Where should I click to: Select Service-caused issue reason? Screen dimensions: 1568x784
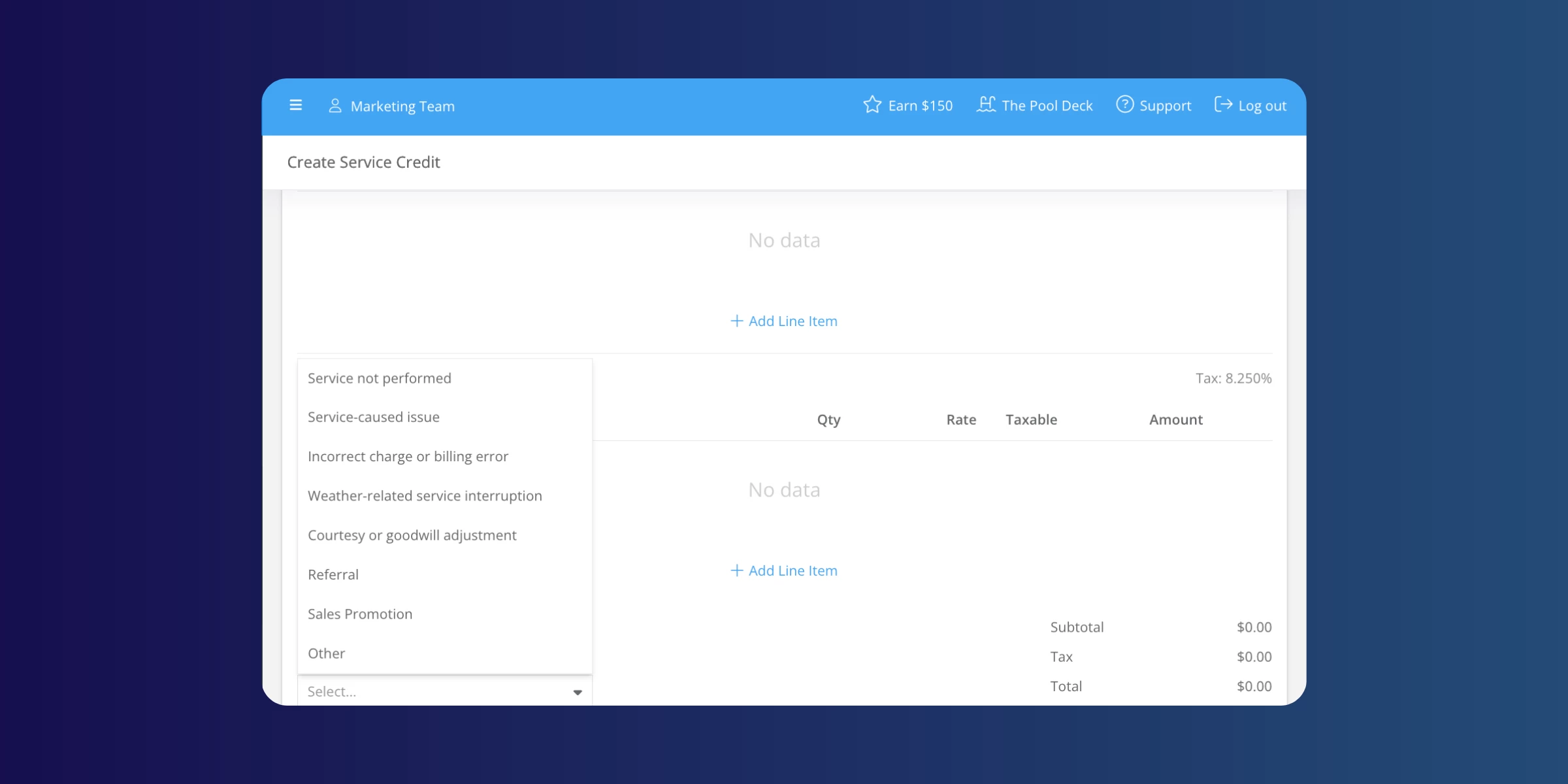(374, 417)
